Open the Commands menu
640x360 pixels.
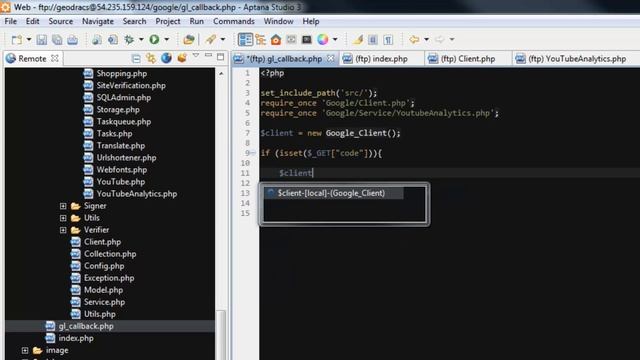click(x=234, y=21)
